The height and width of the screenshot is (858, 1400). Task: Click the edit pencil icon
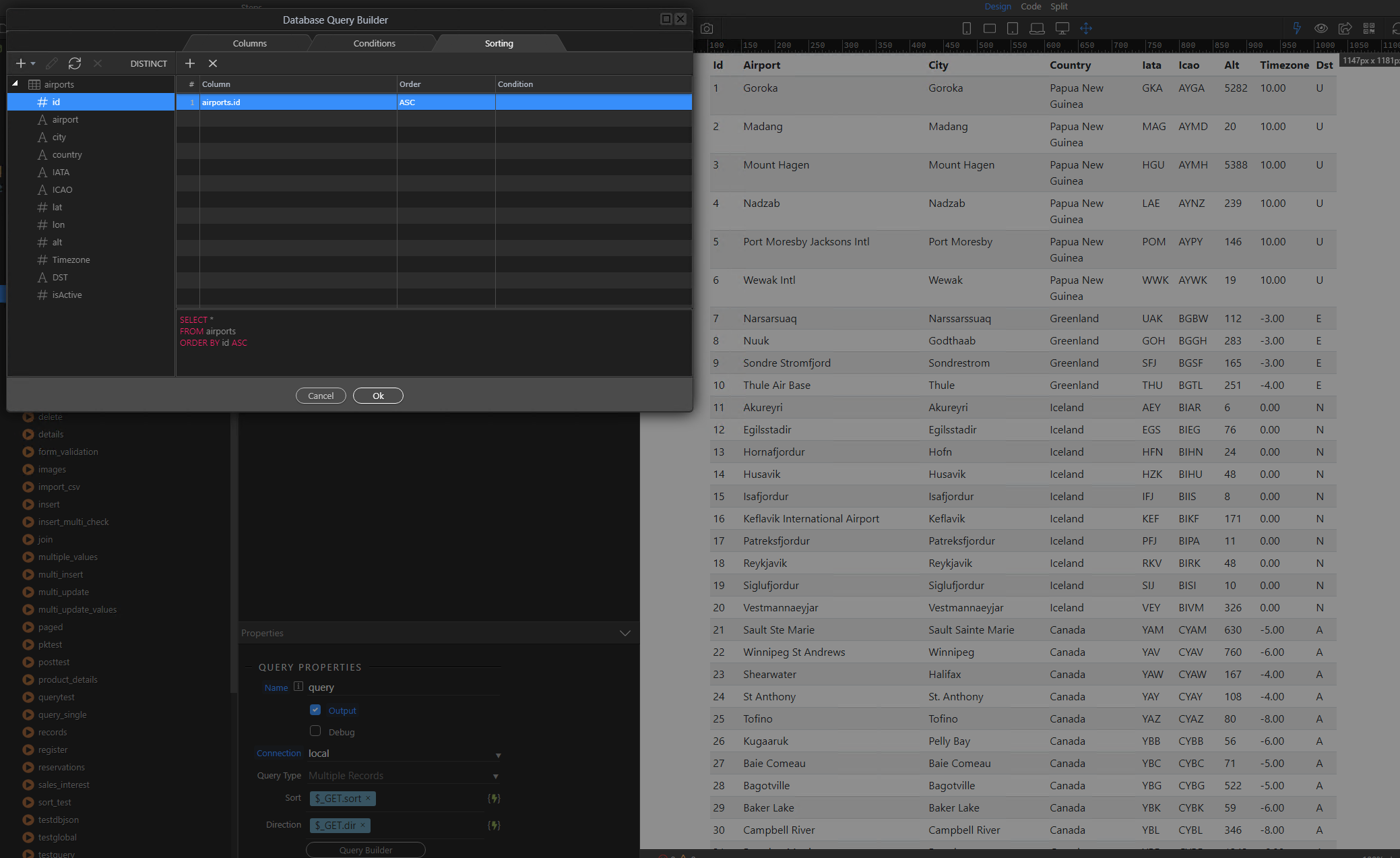[52, 63]
